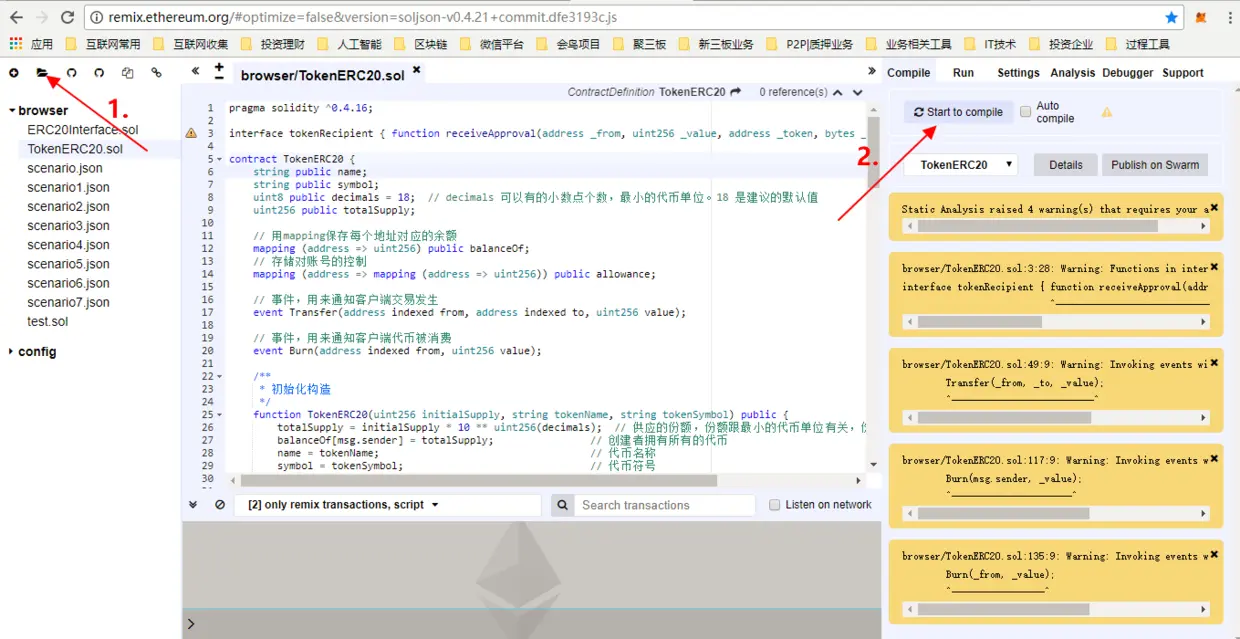
Task: Create a new file with the plus icon
Action: (14, 73)
